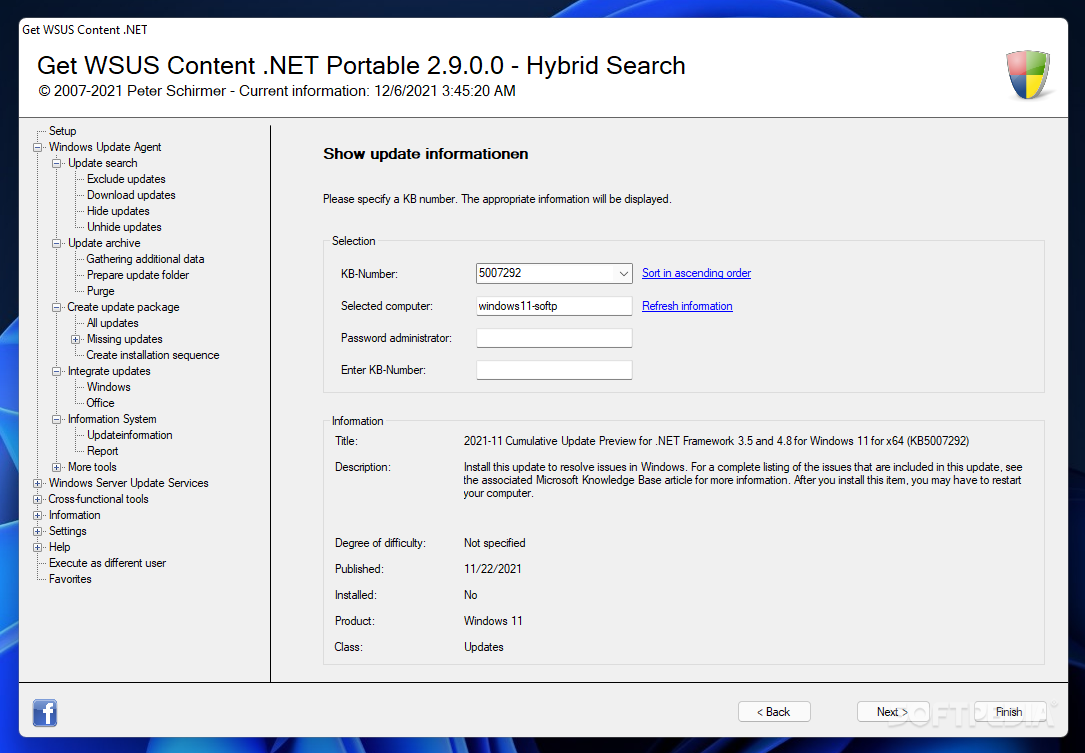Select Windows under Integrate updates
This screenshot has height=753, width=1085.
109,387
